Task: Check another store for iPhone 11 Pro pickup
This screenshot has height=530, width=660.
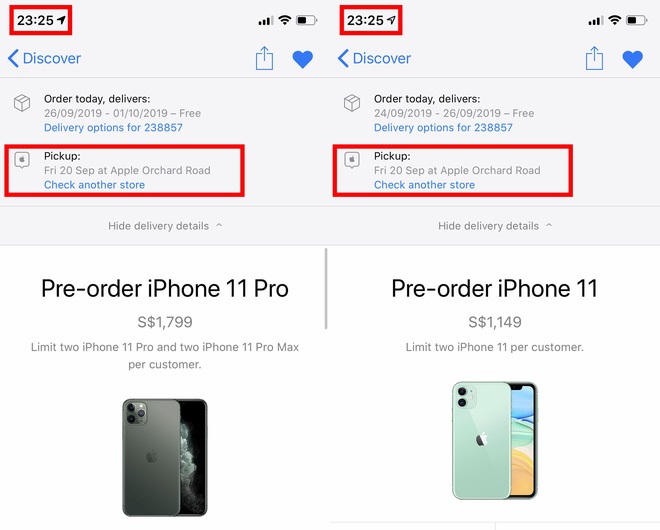Action: (x=94, y=185)
